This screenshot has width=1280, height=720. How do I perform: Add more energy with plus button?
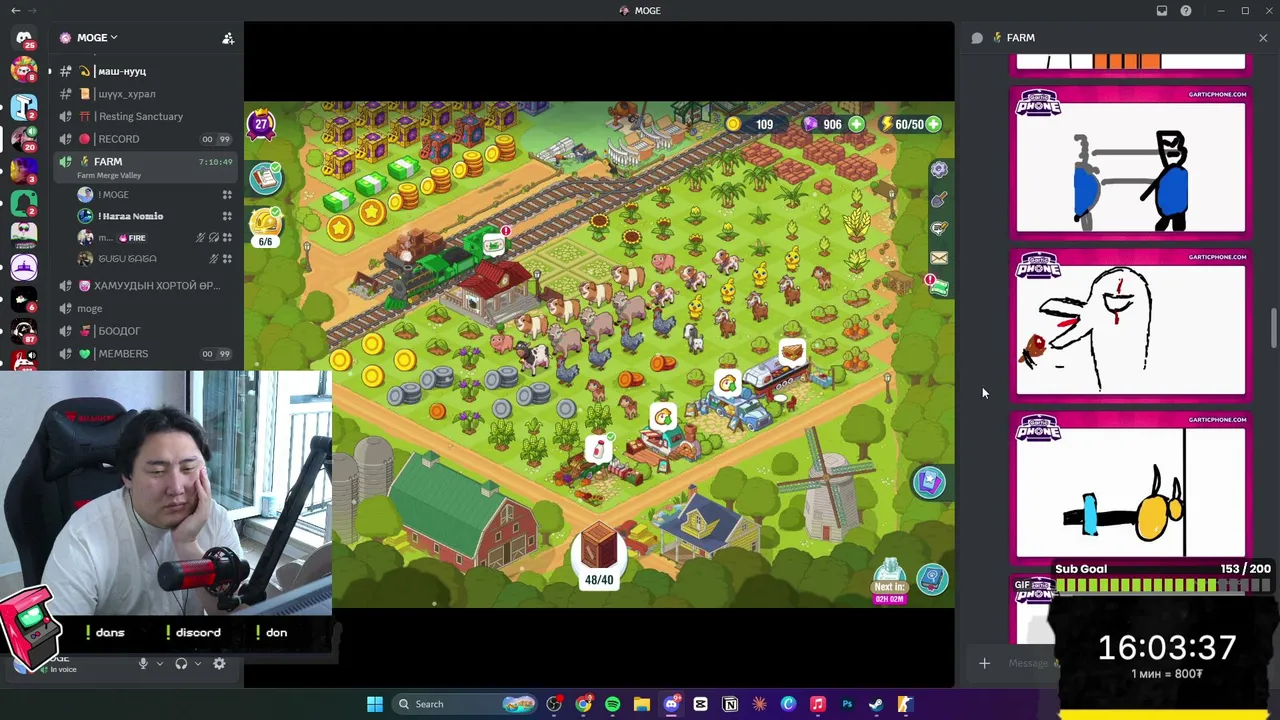[x=933, y=124]
